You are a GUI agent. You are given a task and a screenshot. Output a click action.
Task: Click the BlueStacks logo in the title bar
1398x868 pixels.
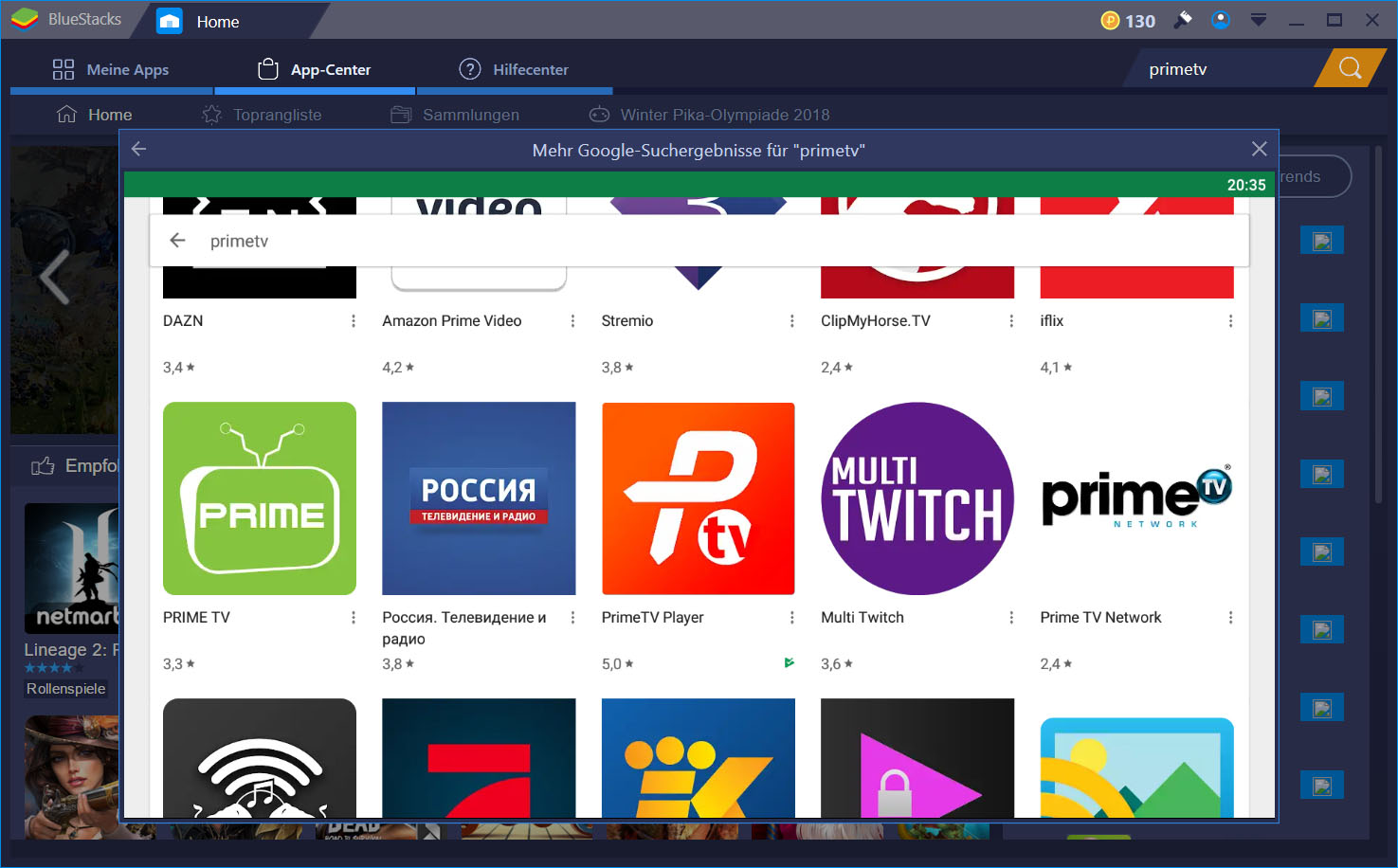25,19
